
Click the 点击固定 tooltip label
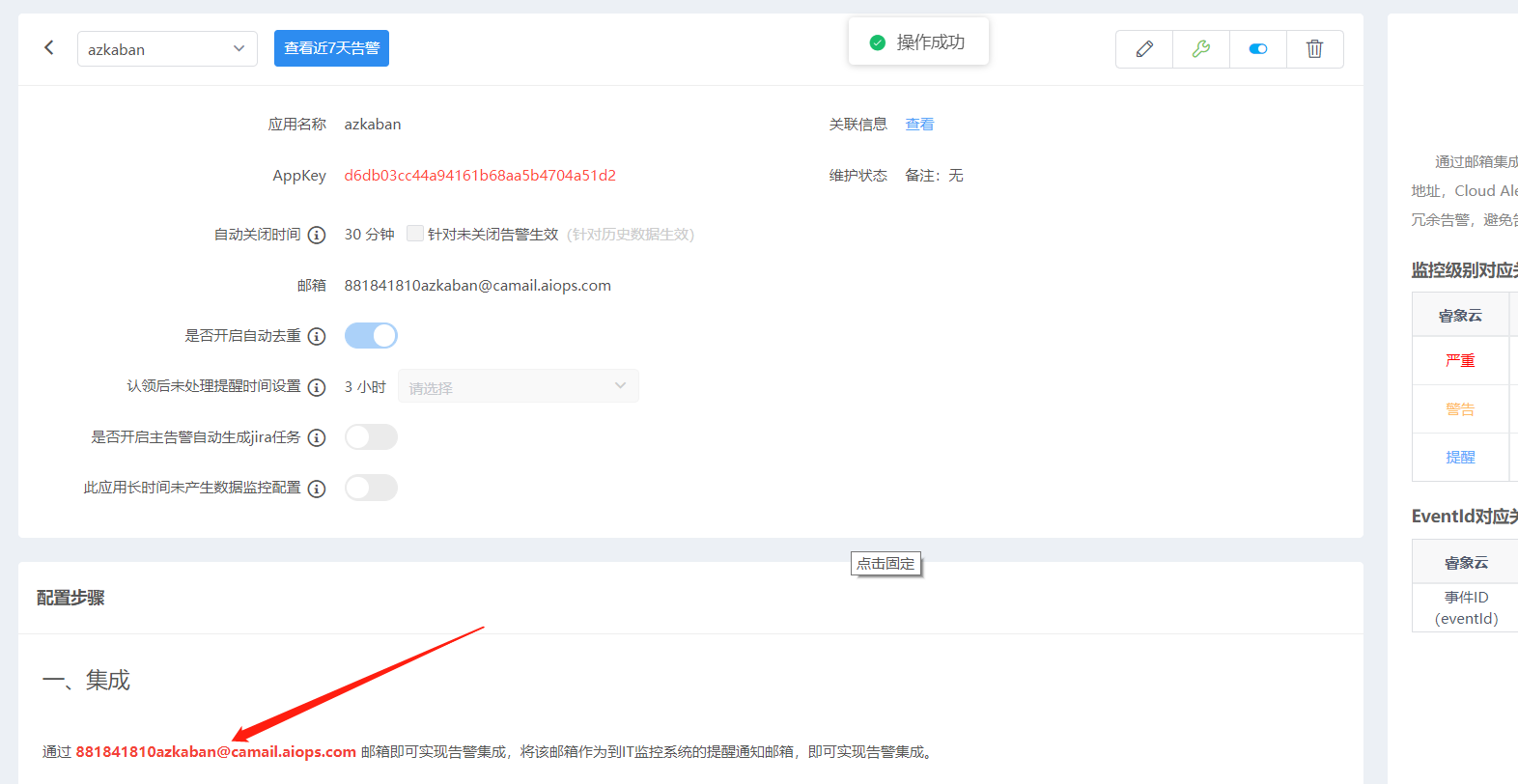pos(885,563)
